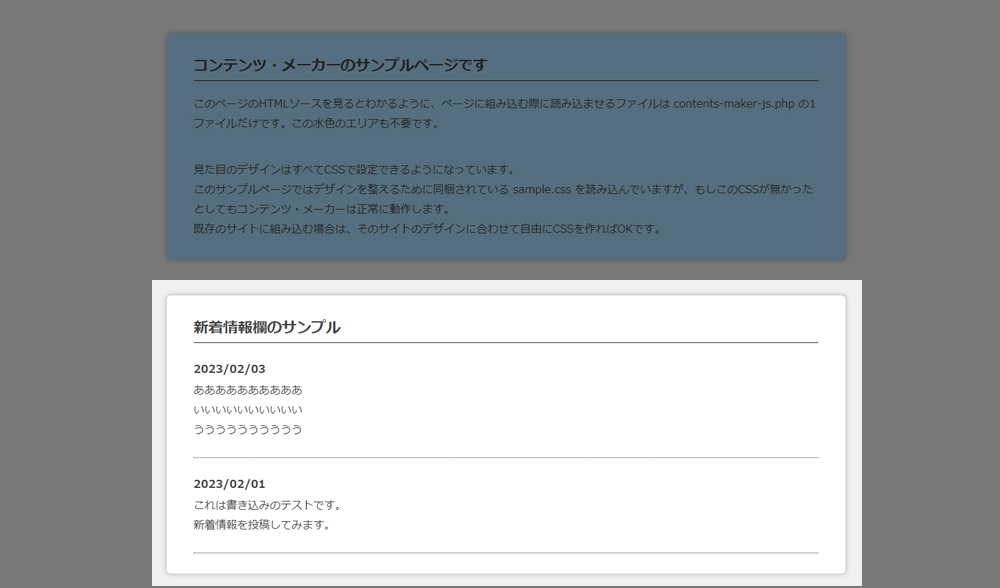Click the line としてもコンテンツ・メーカーは正常に動作します。
1000x588 pixels.
pyautogui.click(x=323, y=209)
